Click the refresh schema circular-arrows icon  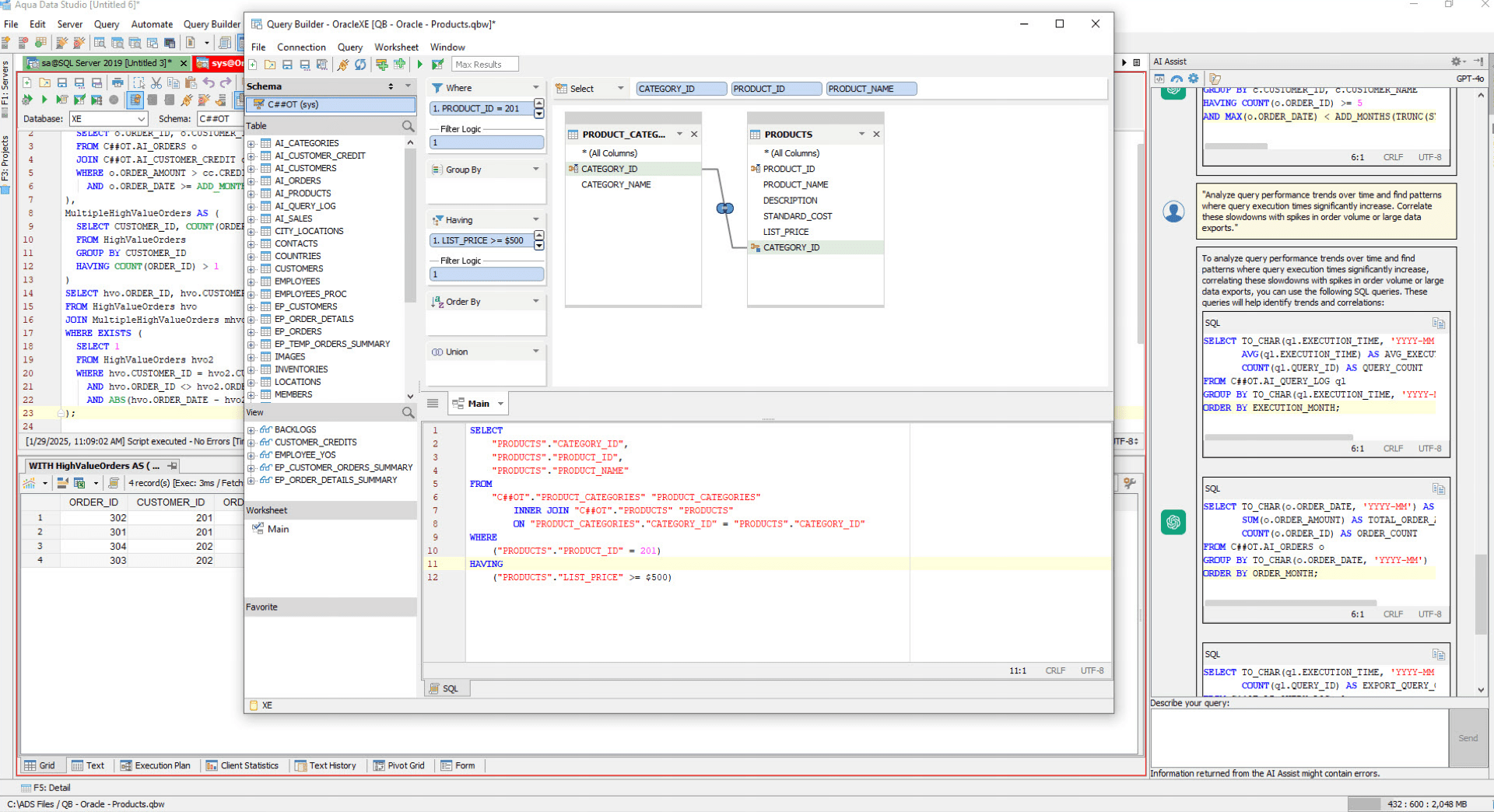point(359,65)
